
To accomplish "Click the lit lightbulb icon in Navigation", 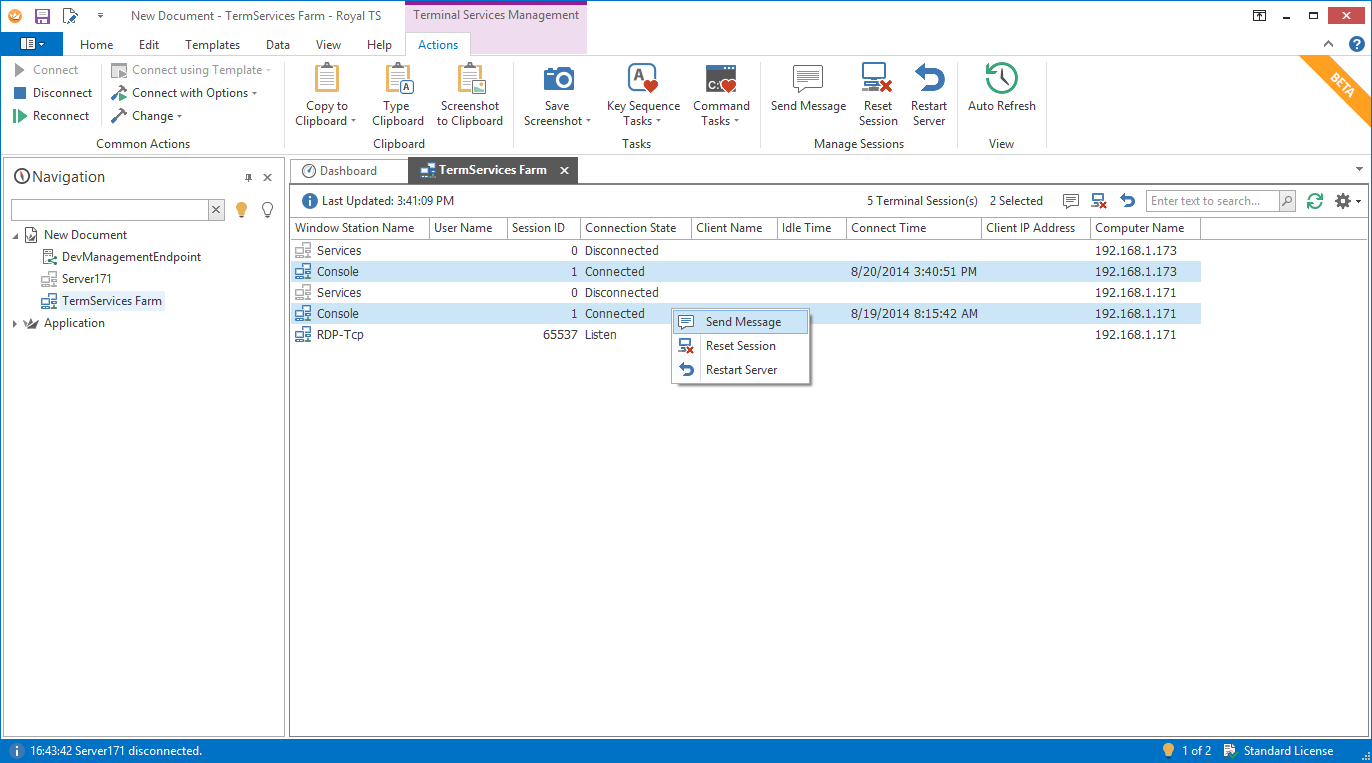I will point(241,210).
